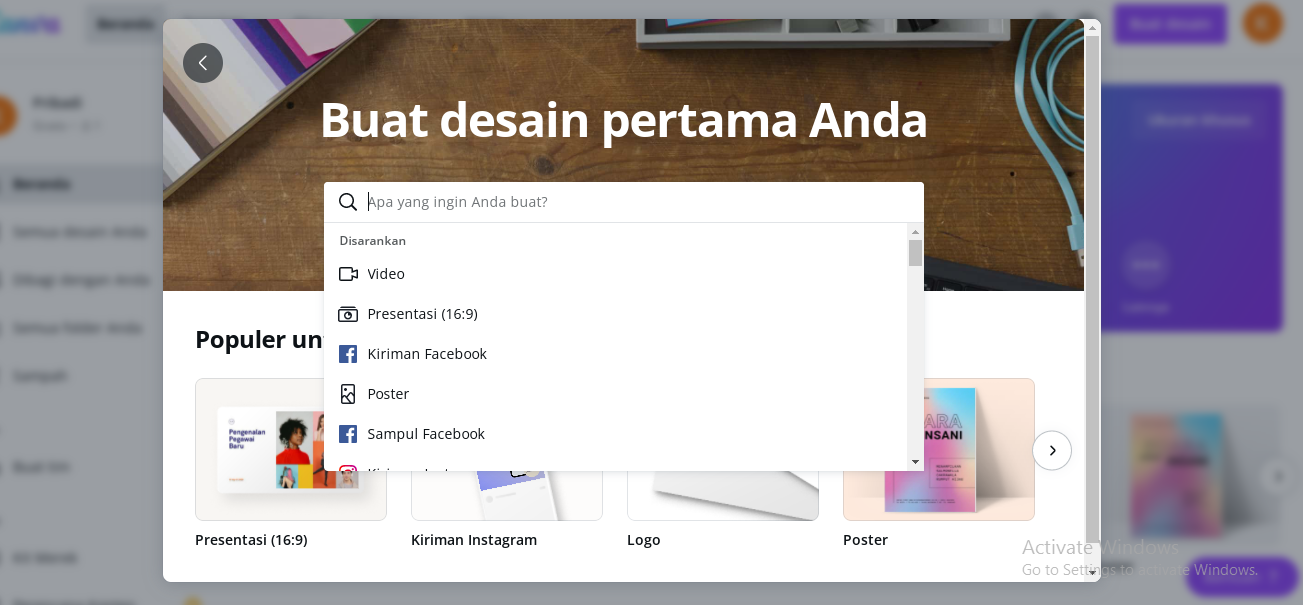Select the Video suggestion
Screen dimensions: 1303x605
tap(615, 274)
